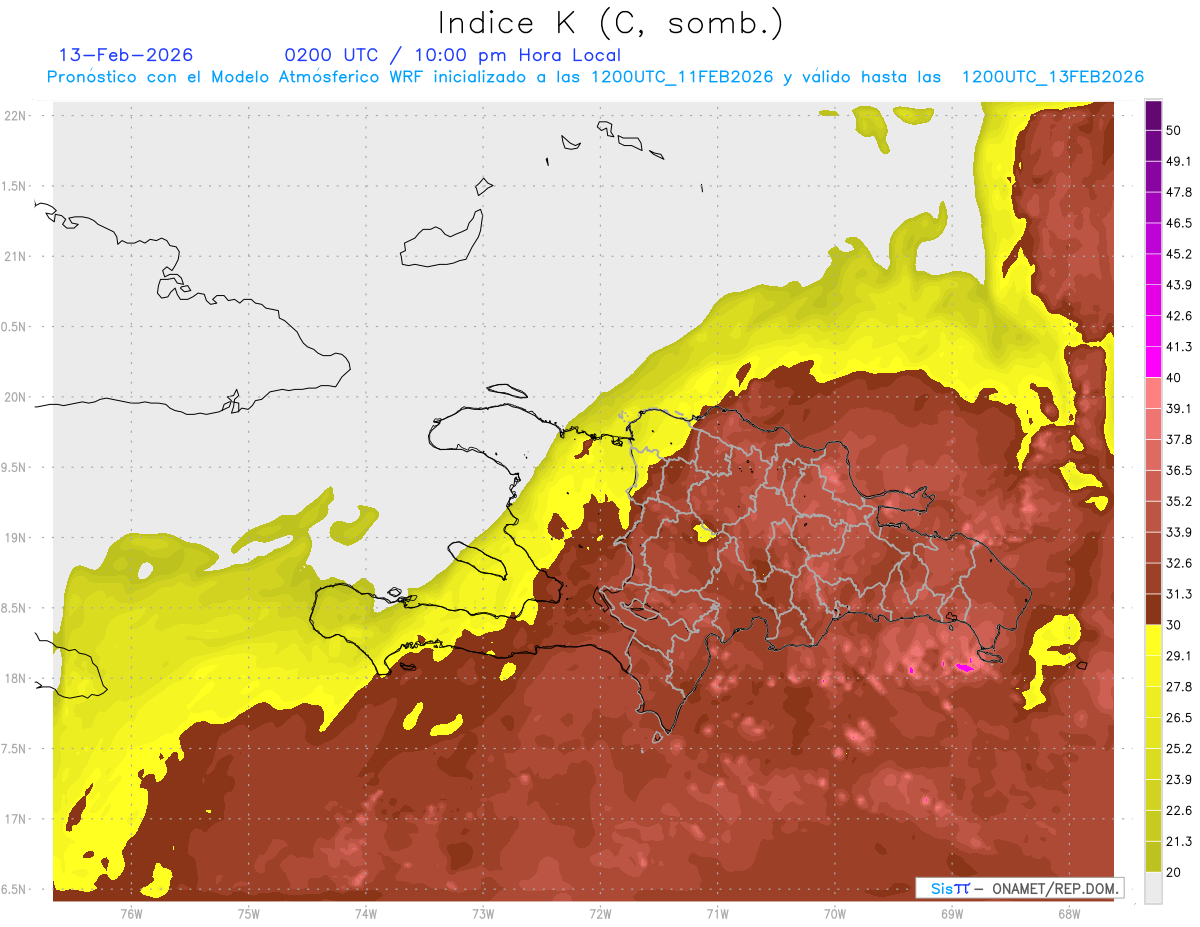Click the forecast end stamp "1200UTC_13FEB2026"

pyautogui.click(x=1052, y=77)
